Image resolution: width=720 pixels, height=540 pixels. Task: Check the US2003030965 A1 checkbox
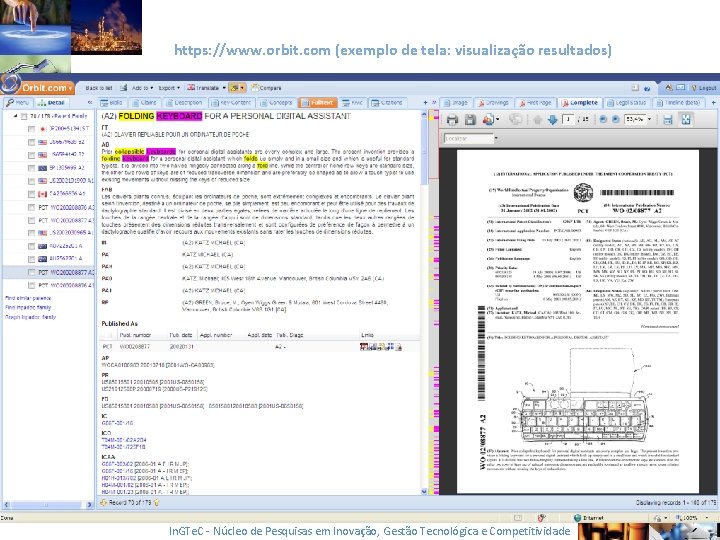click(x=31, y=233)
